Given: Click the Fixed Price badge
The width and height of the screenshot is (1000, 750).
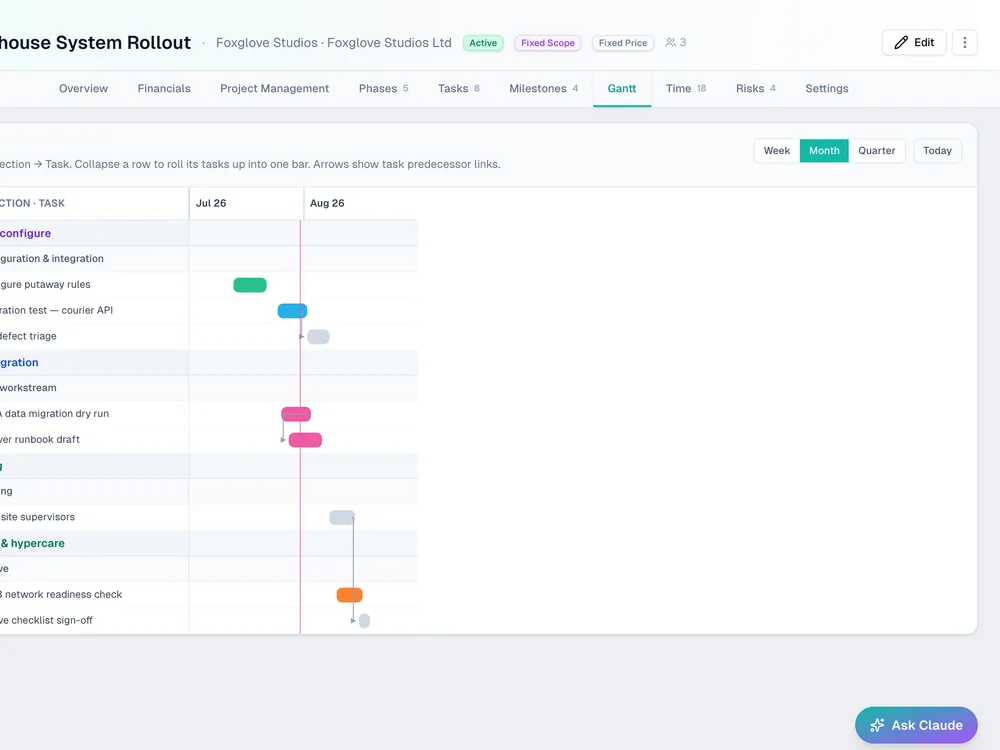Looking at the screenshot, I should pyautogui.click(x=622, y=43).
